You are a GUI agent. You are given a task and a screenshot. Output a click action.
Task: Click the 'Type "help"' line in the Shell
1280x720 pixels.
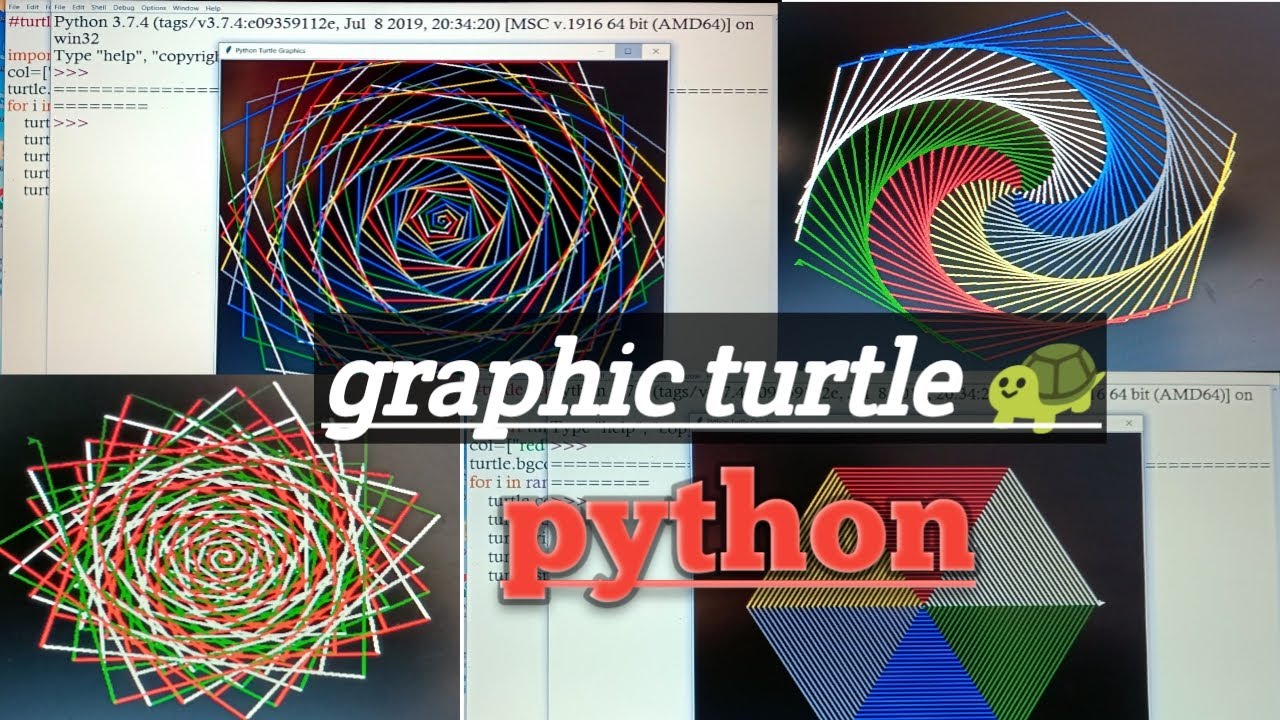(x=136, y=55)
